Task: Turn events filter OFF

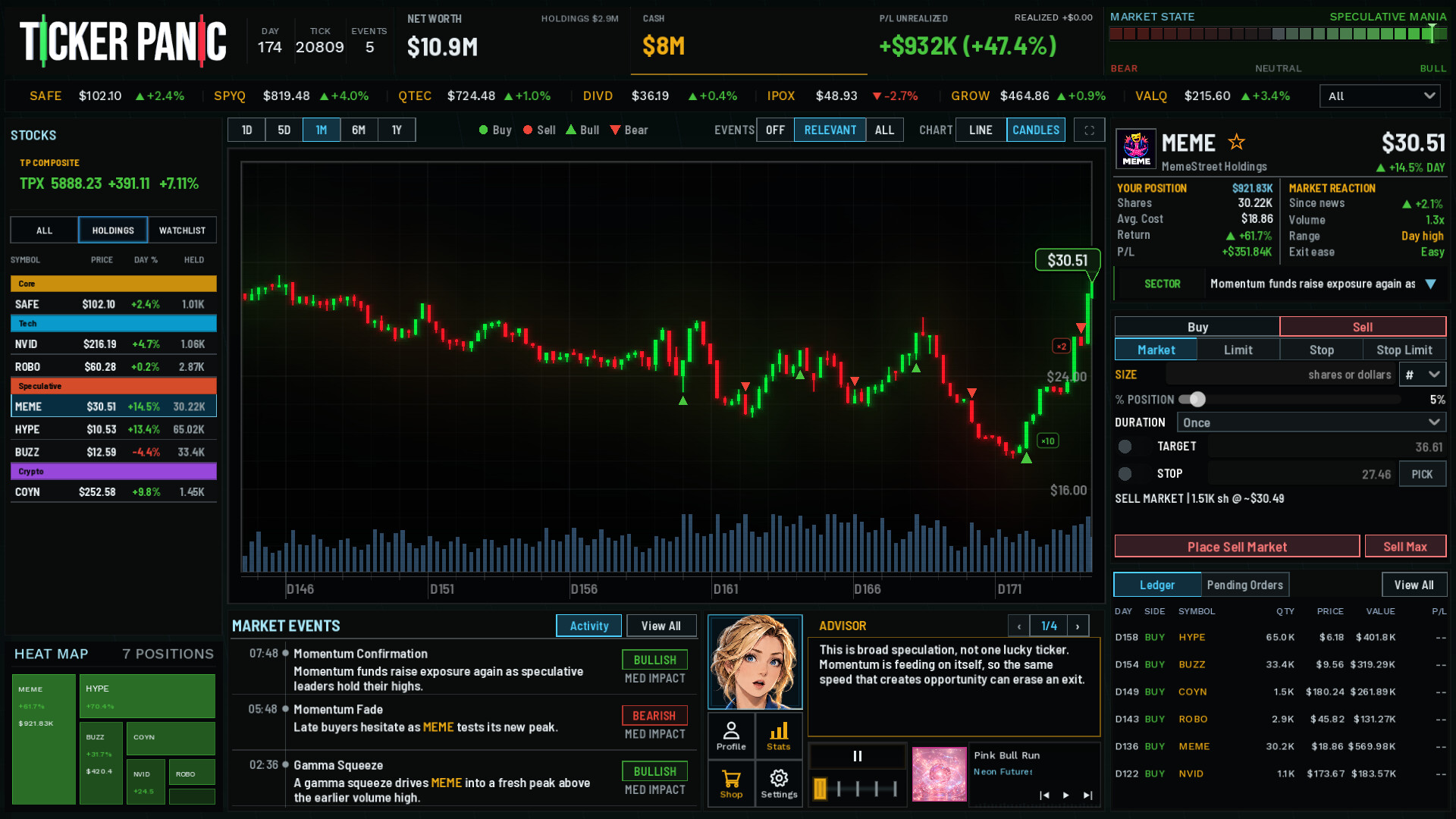Action: tap(775, 130)
